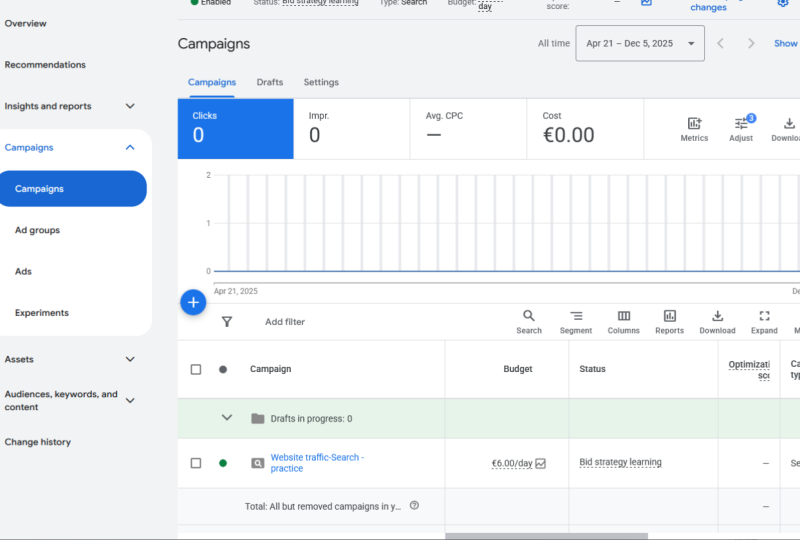This screenshot has width=800, height=540.
Task: Switch to the Drafts tab
Action: [x=270, y=82]
